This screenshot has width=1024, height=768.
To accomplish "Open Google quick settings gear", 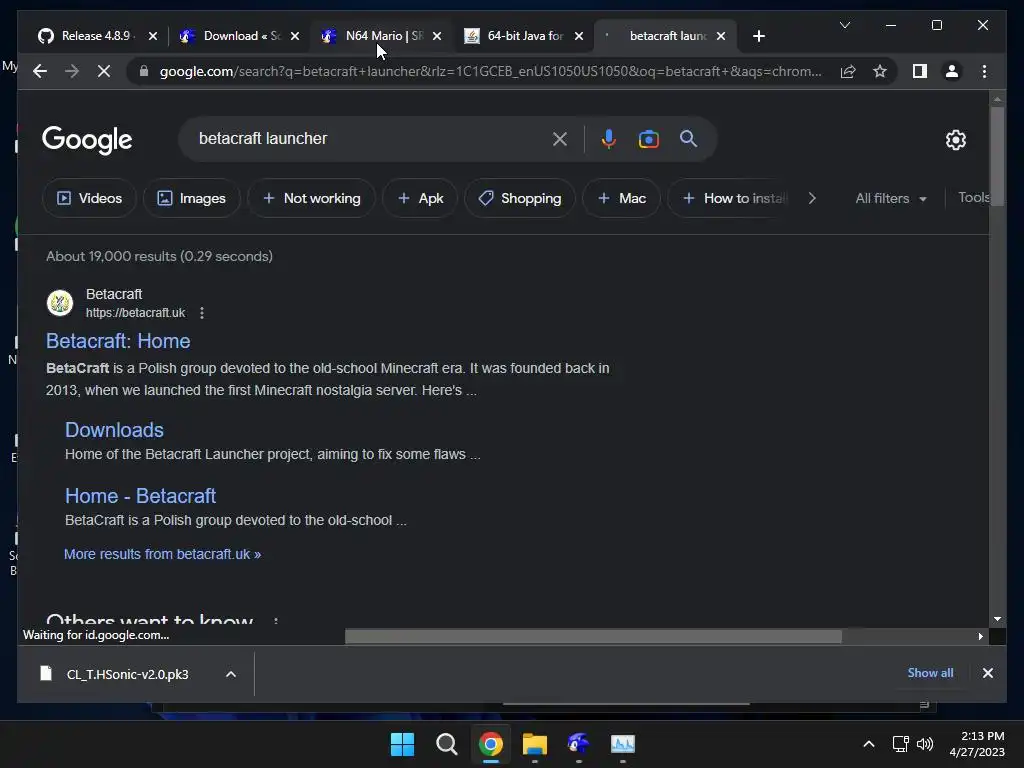I will 955,139.
